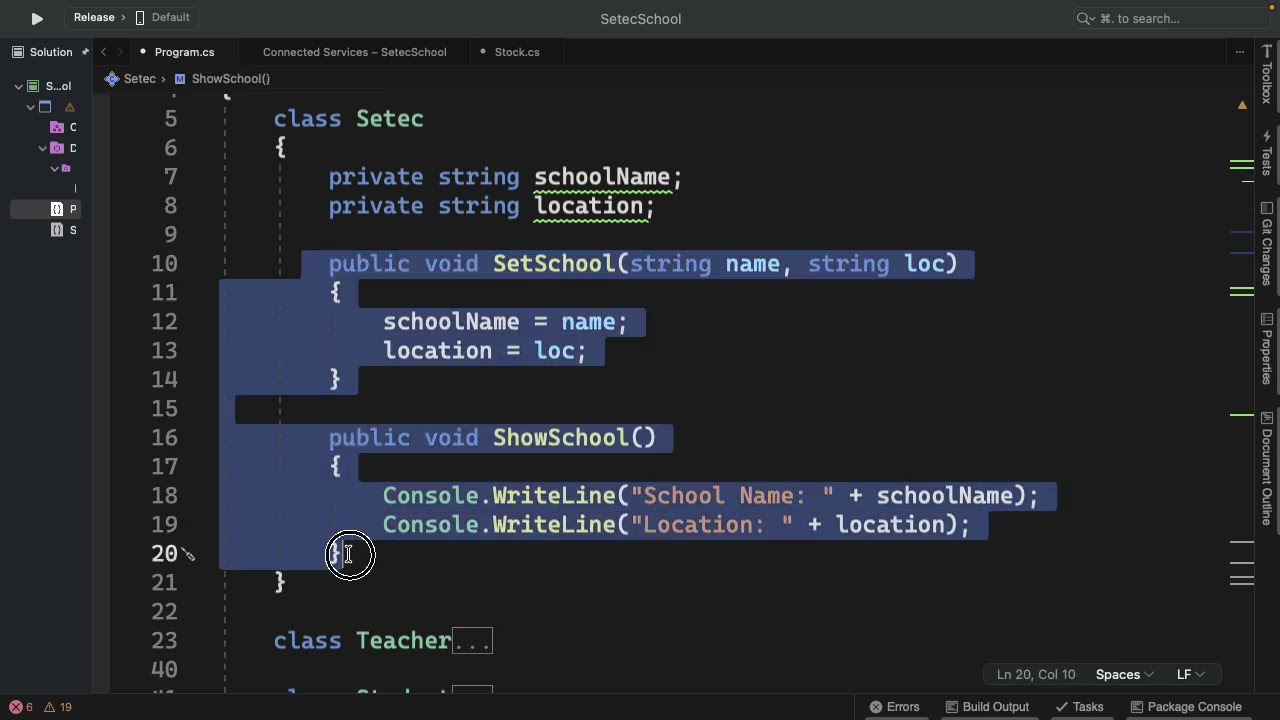
Task: Click the location field on line 8
Action: click(588, 206)
